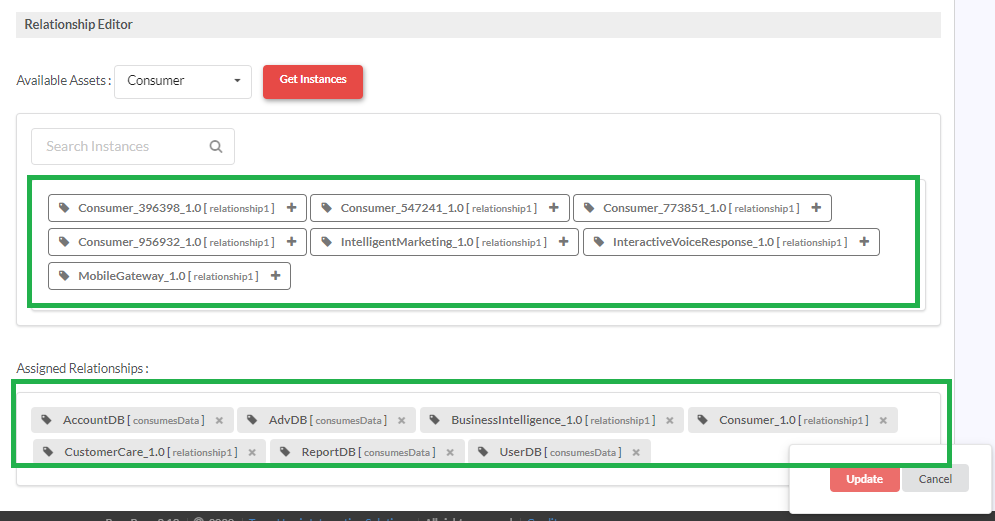
Task: Click the AccountDB assigned label
Action: (x=94, y=420)
